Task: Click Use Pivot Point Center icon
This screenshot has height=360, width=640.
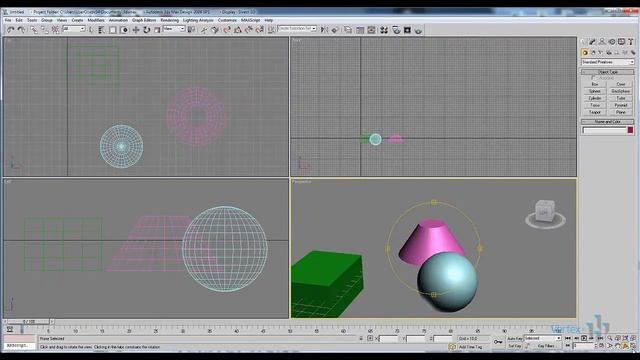Action: pyautogui.click(x=191, y=30)
